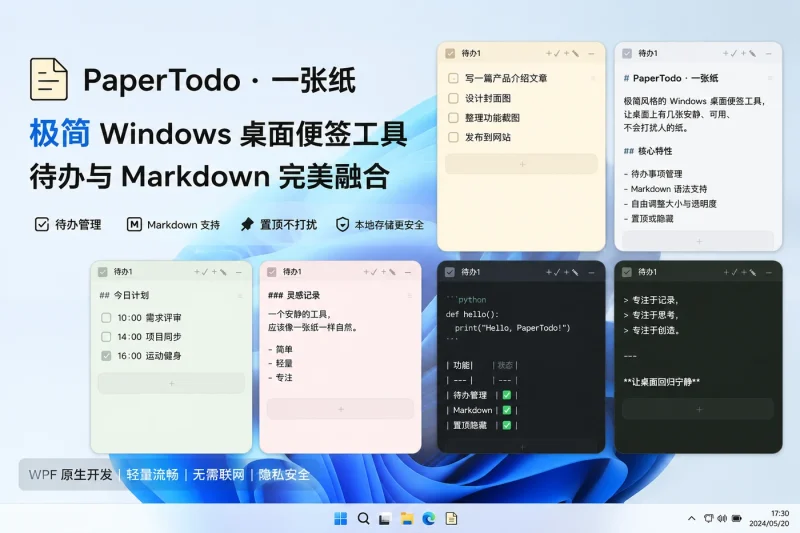Click the title check icon of the green note
Viewport: 800px width, 533px height.
[103, 272]
